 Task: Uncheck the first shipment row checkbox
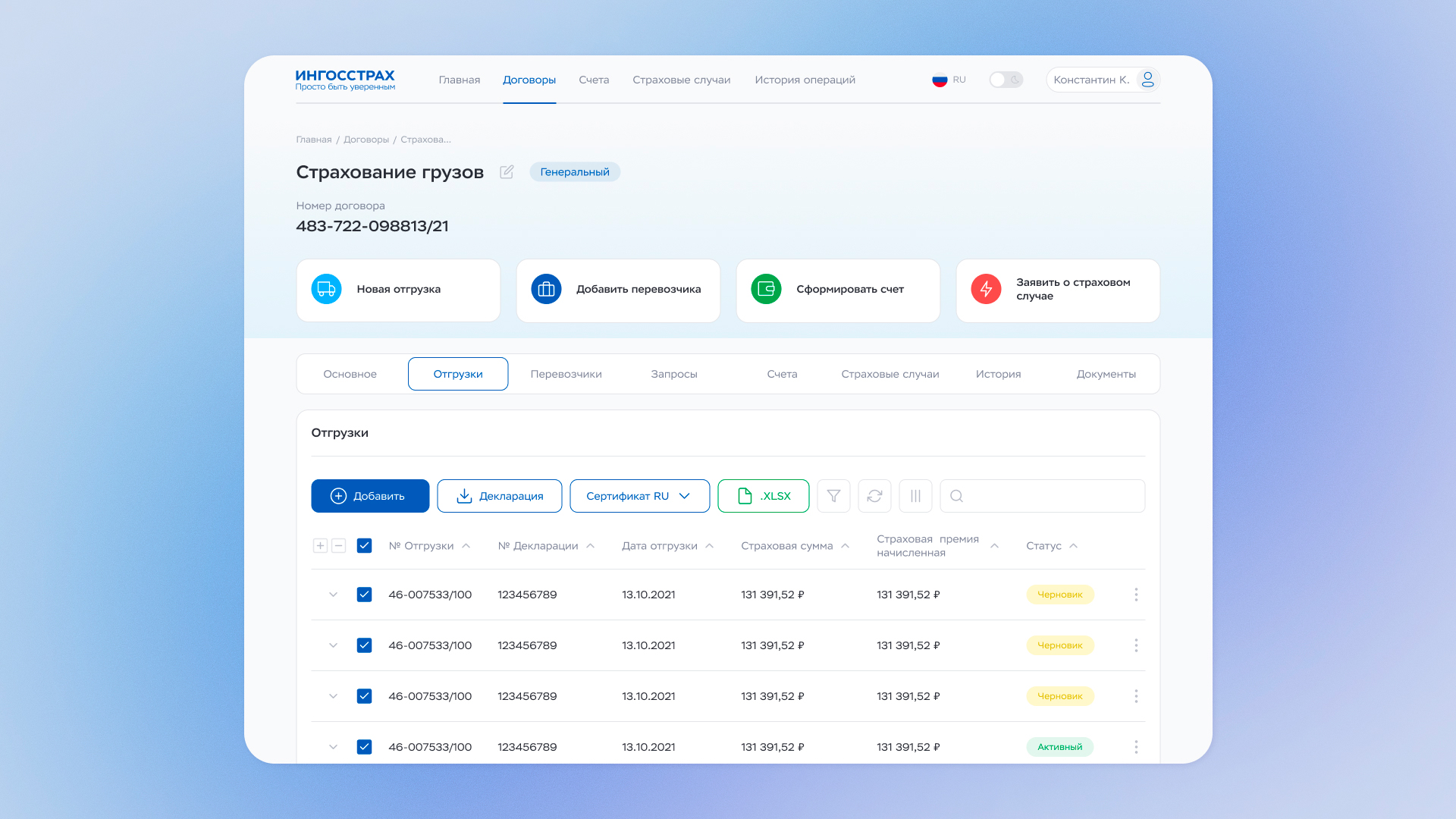point(364,595)
